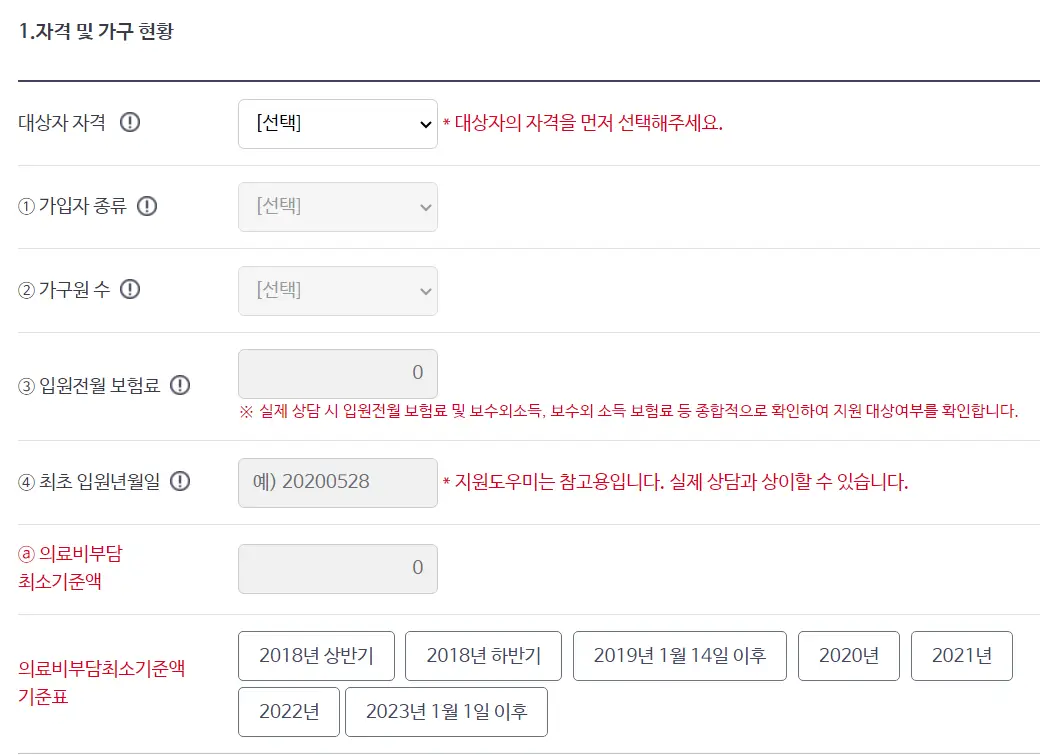Select the 2018년 하반기 button
The height and width of the screenshot is (755, 1040).
tap(483, 656)
